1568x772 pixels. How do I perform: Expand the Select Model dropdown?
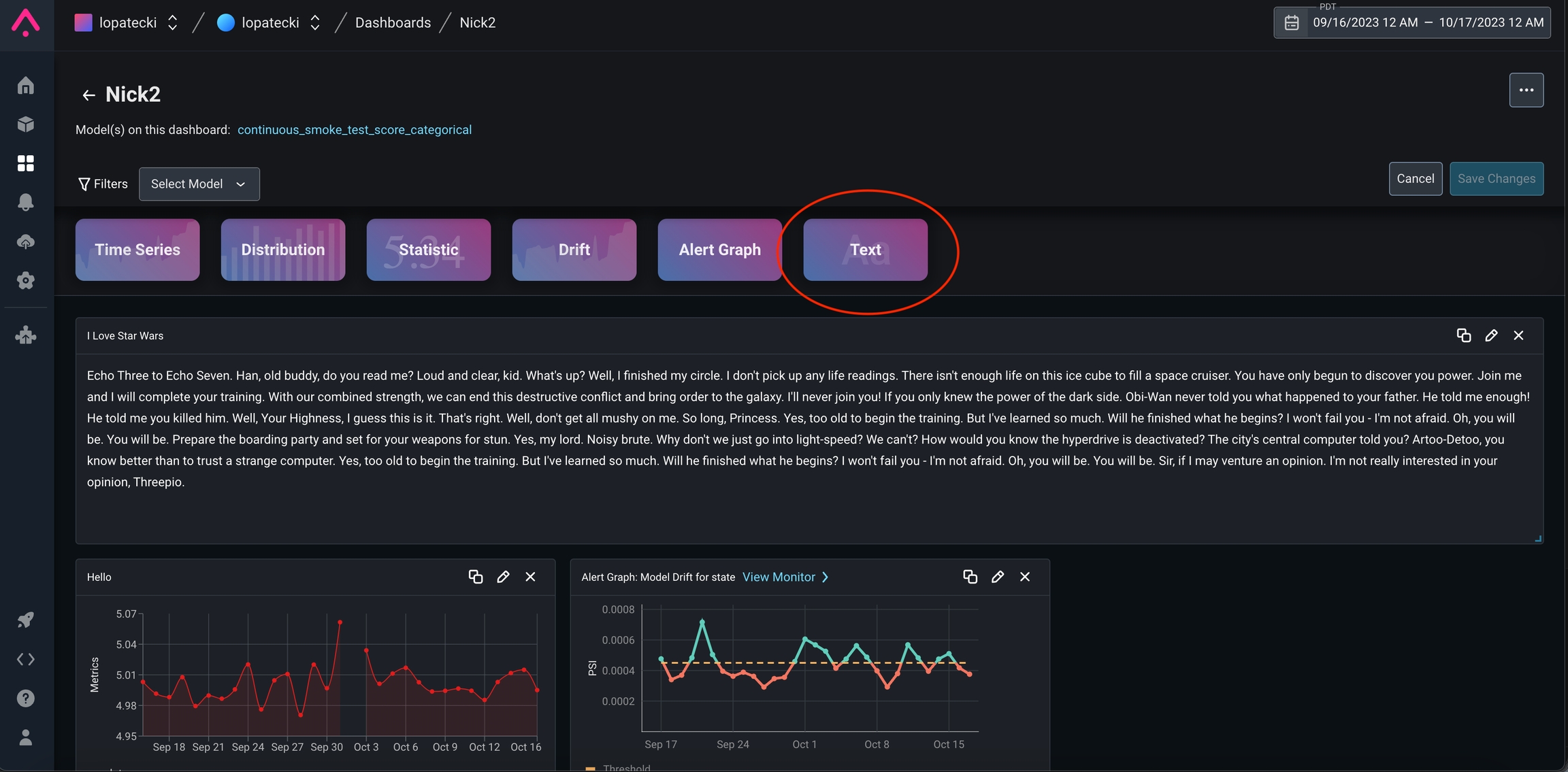(199, 184)
